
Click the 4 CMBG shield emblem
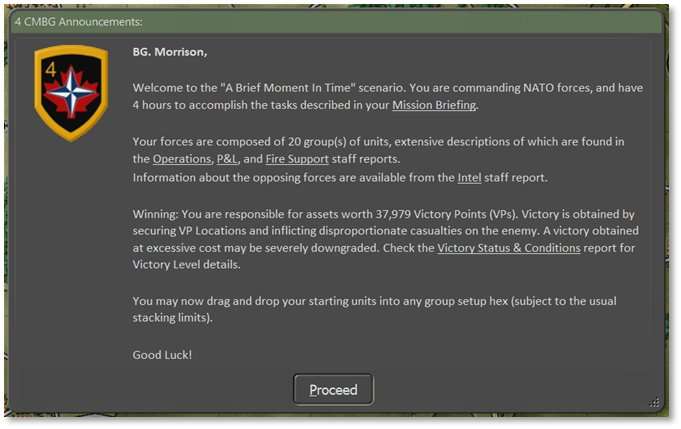click(x=71, y=93)
